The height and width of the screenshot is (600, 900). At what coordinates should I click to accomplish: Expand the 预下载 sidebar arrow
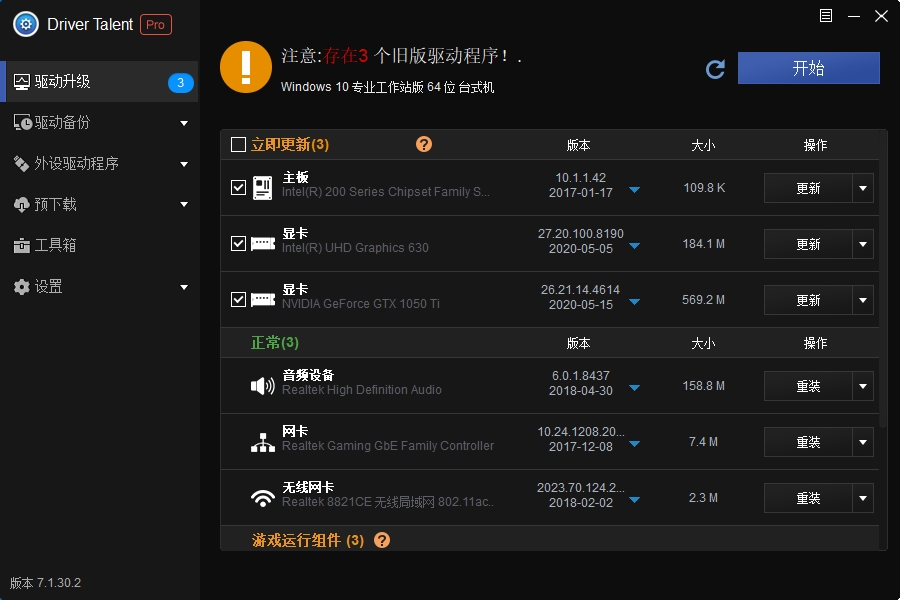click(184, 204)
